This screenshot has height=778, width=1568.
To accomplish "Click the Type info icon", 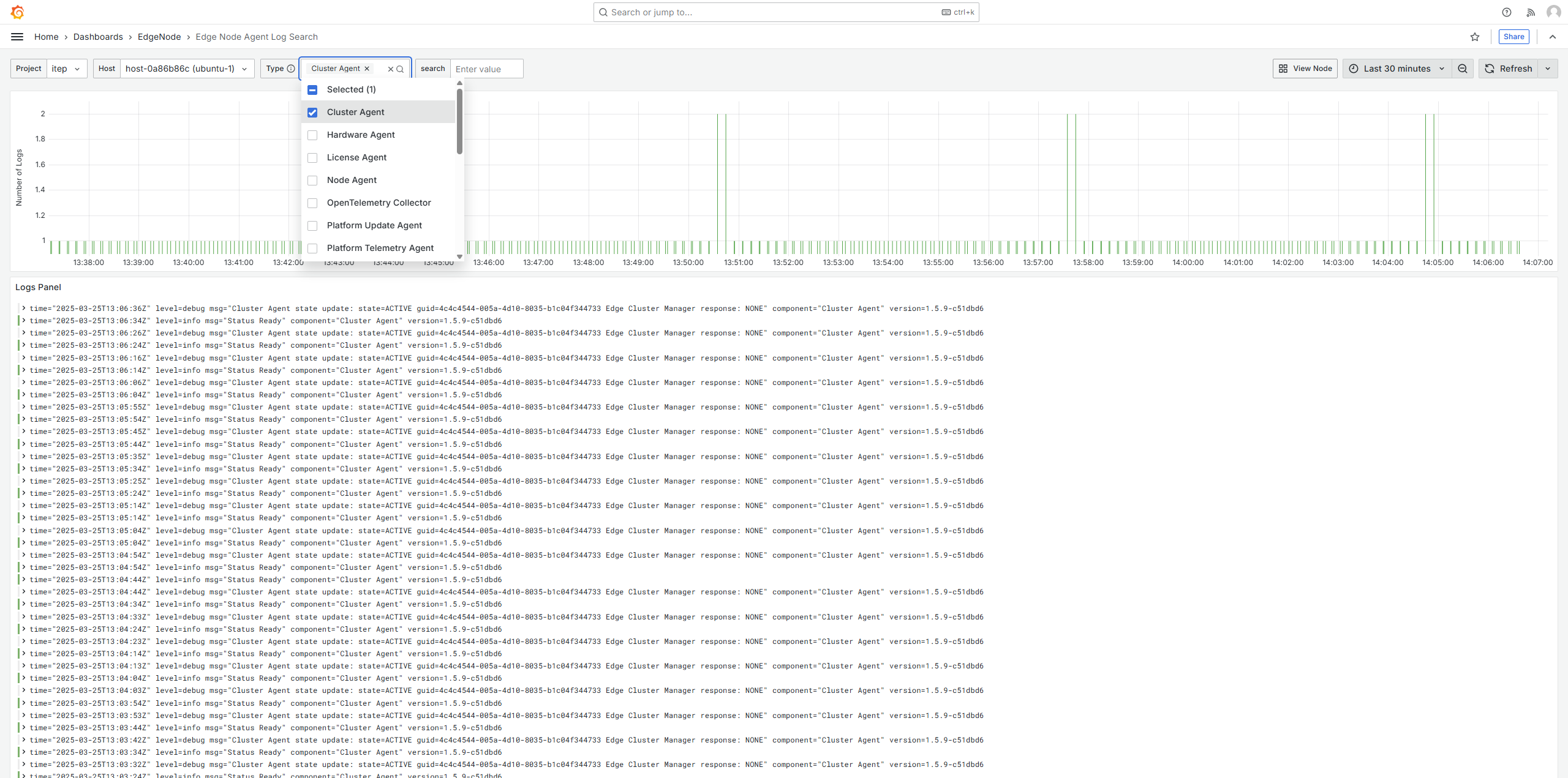I will click(291, 69).
